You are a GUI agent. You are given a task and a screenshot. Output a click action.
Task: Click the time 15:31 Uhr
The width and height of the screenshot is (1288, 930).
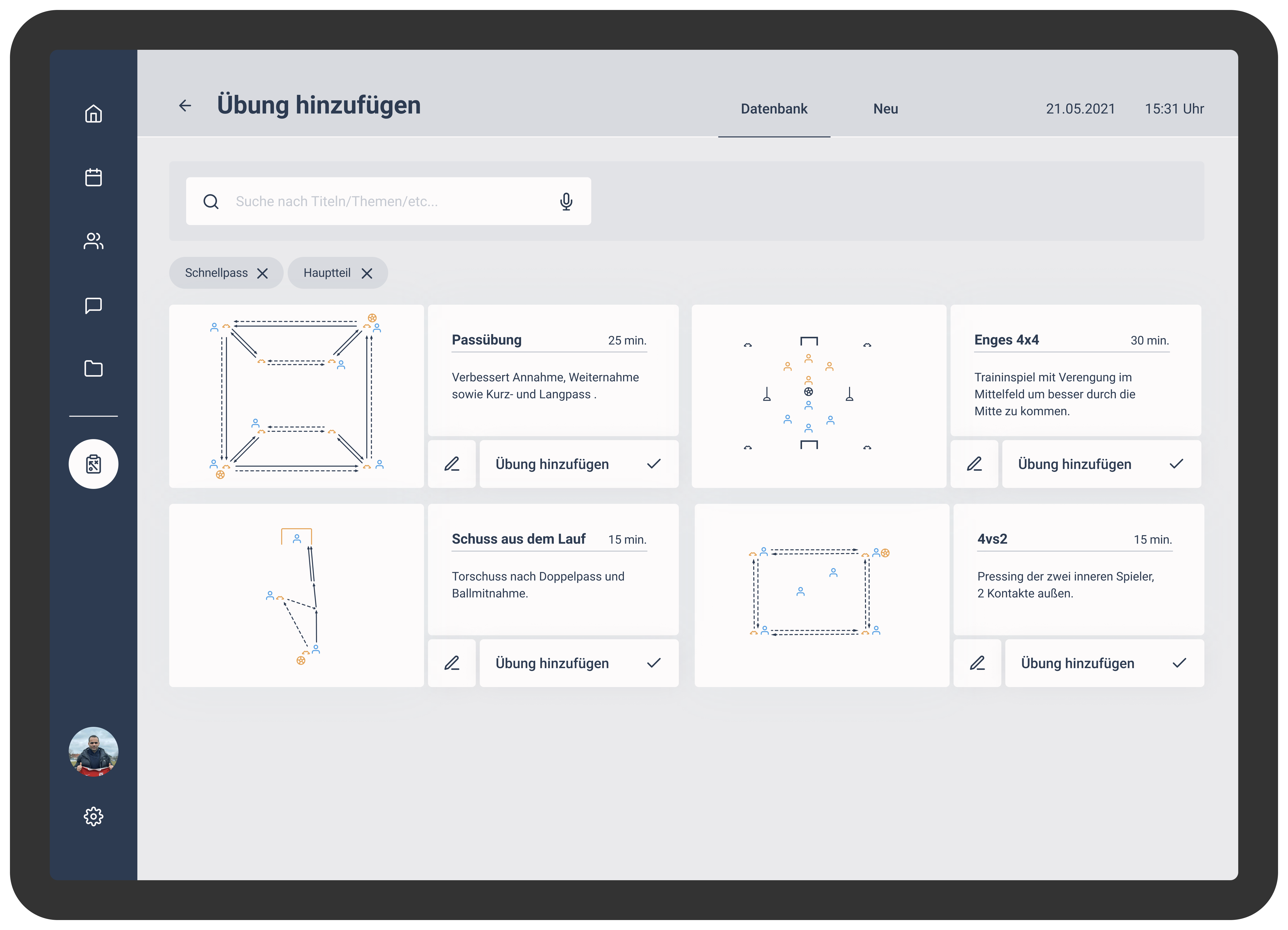(x=1175, y=109)
